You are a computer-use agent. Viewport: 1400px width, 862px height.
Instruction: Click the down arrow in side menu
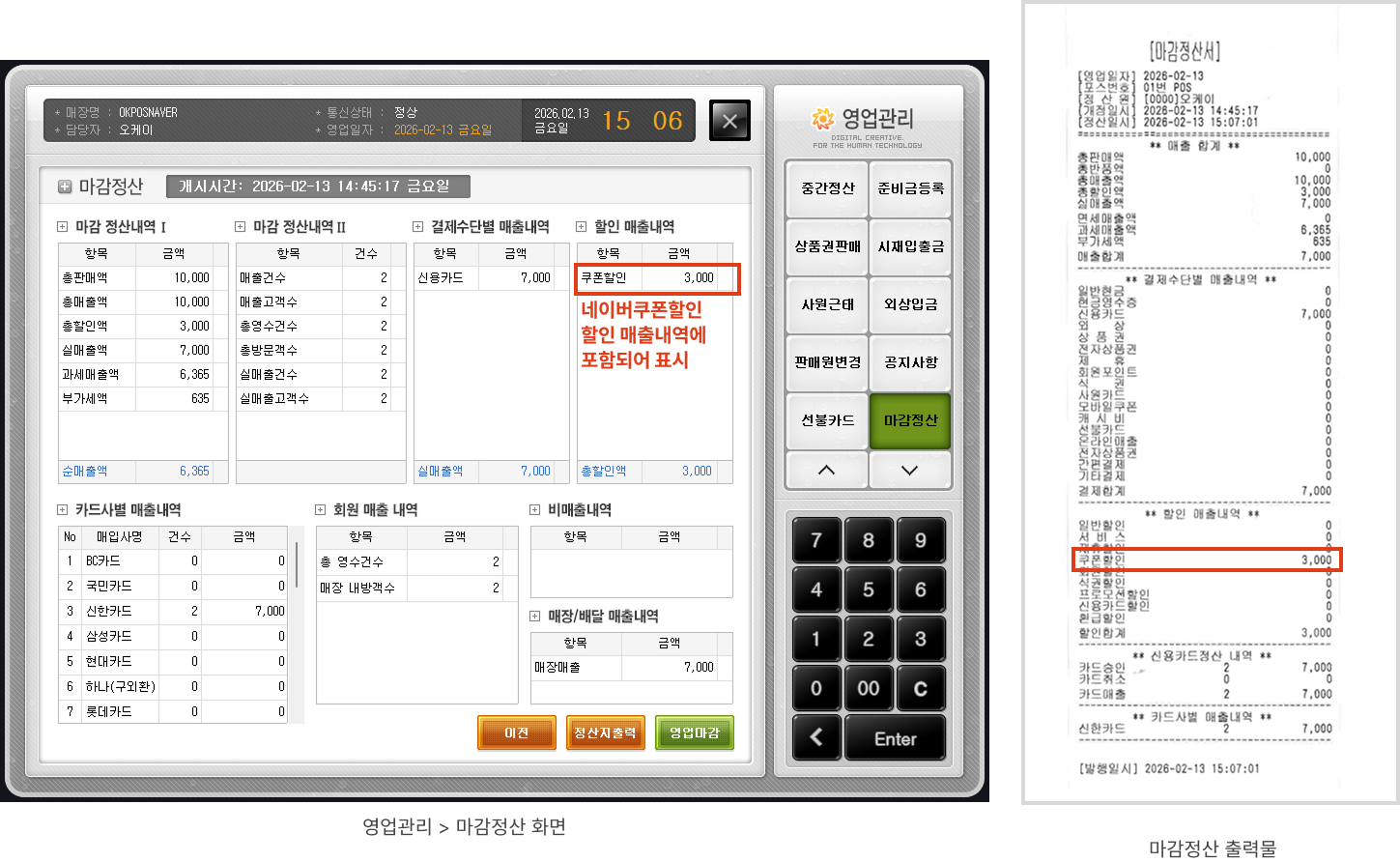910,471
